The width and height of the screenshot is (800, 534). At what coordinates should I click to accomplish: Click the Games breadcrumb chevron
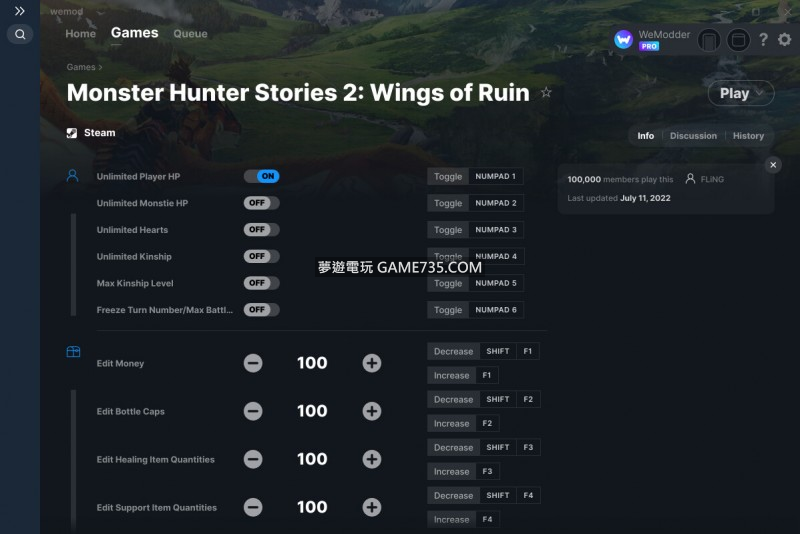(101, 67)
